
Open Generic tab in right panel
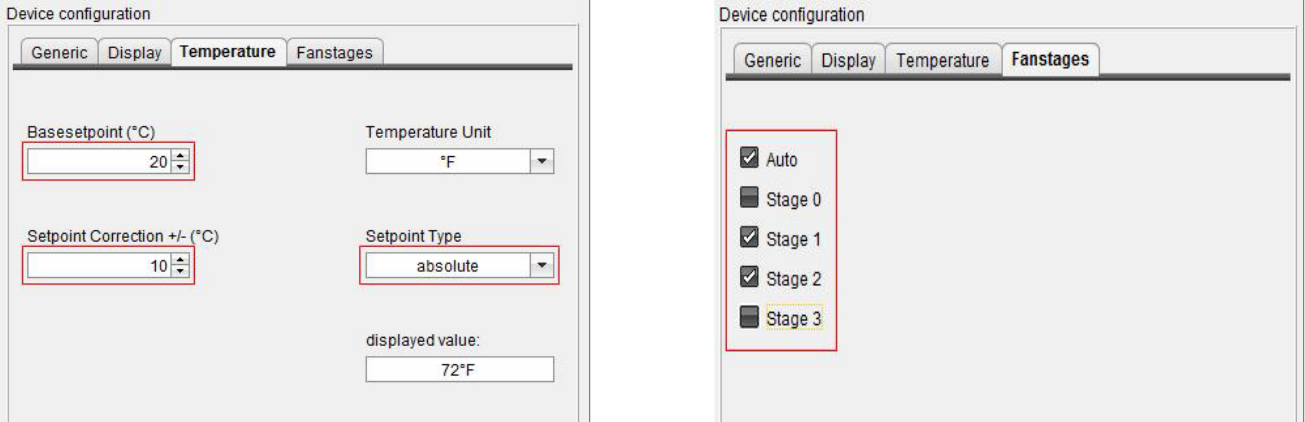(775, 61)
